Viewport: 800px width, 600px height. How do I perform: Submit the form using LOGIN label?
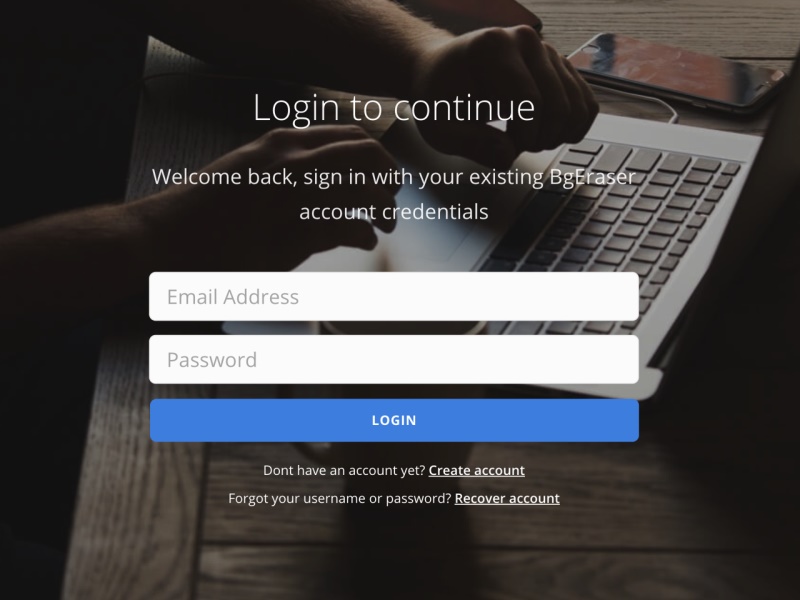click(394, 420)
